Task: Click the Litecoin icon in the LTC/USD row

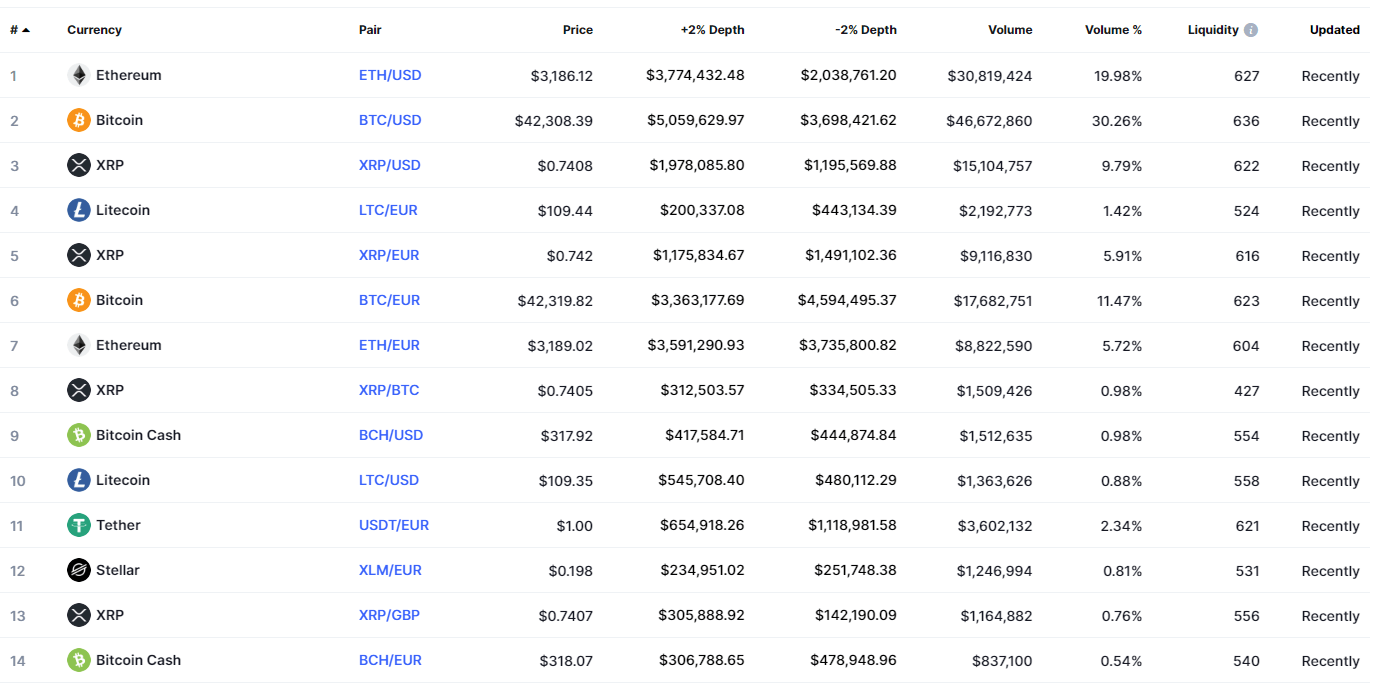Action: 78,480
